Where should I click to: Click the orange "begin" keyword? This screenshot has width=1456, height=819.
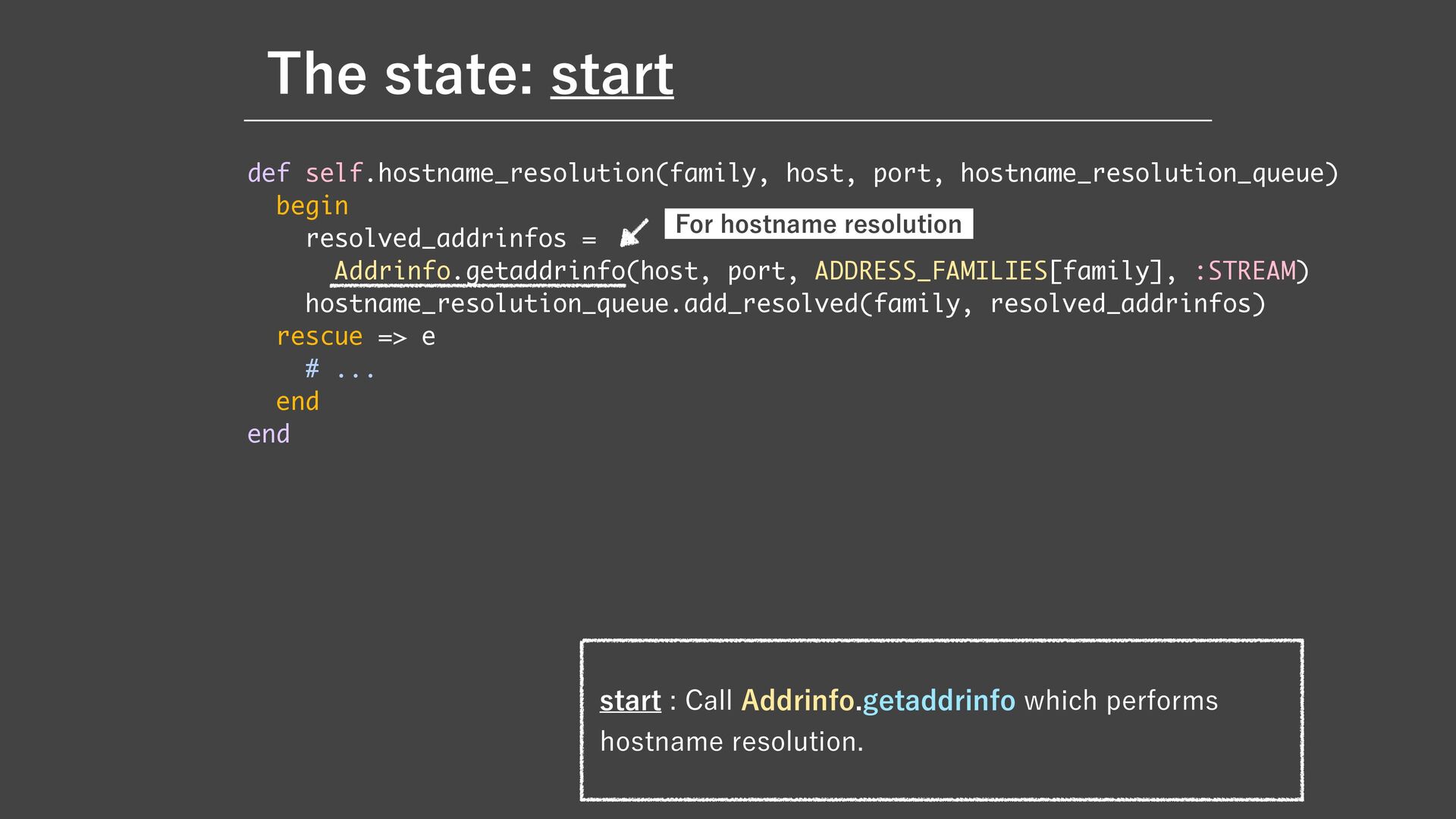(312, 206)
